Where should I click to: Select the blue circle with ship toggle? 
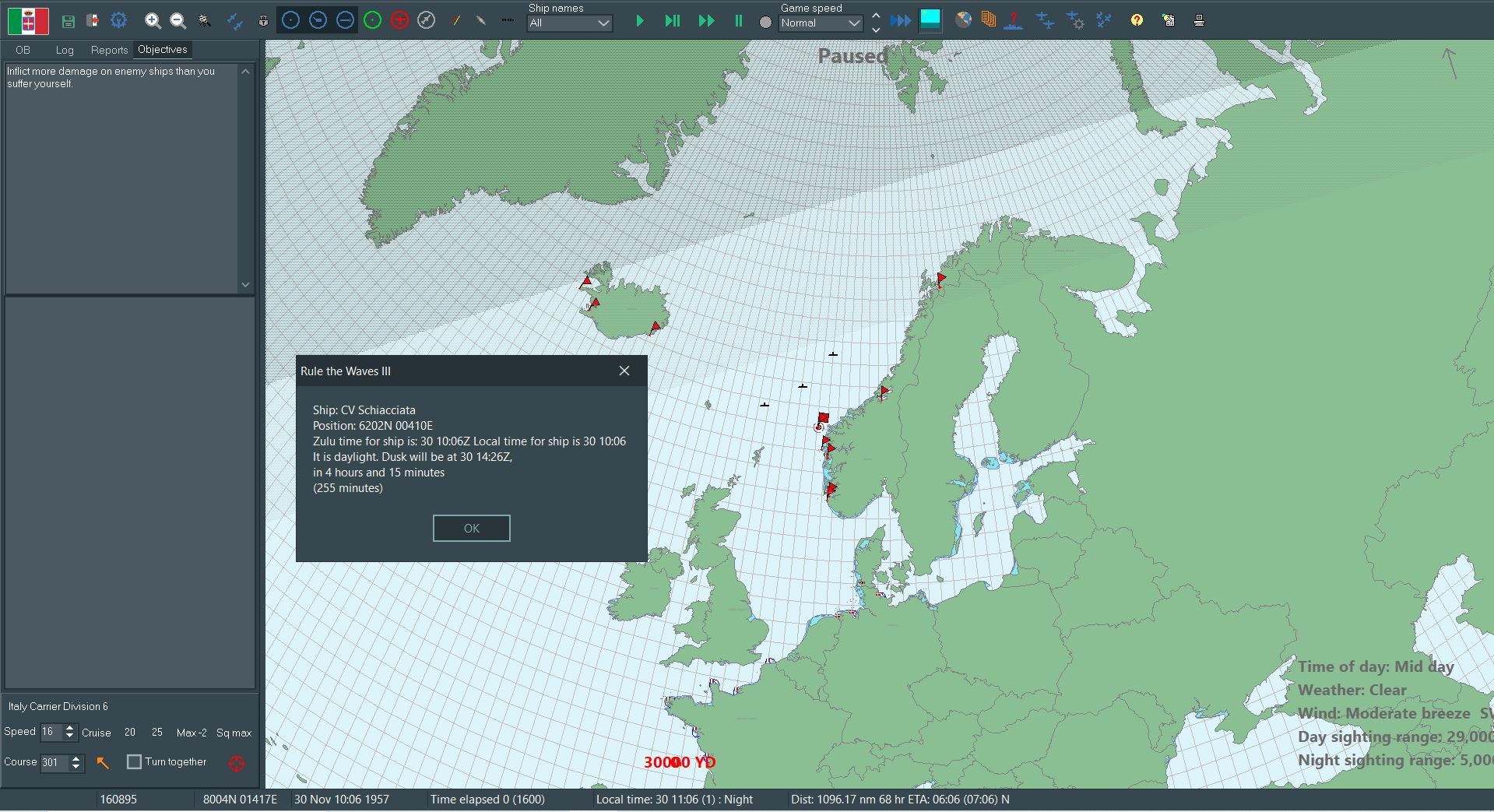318,21
